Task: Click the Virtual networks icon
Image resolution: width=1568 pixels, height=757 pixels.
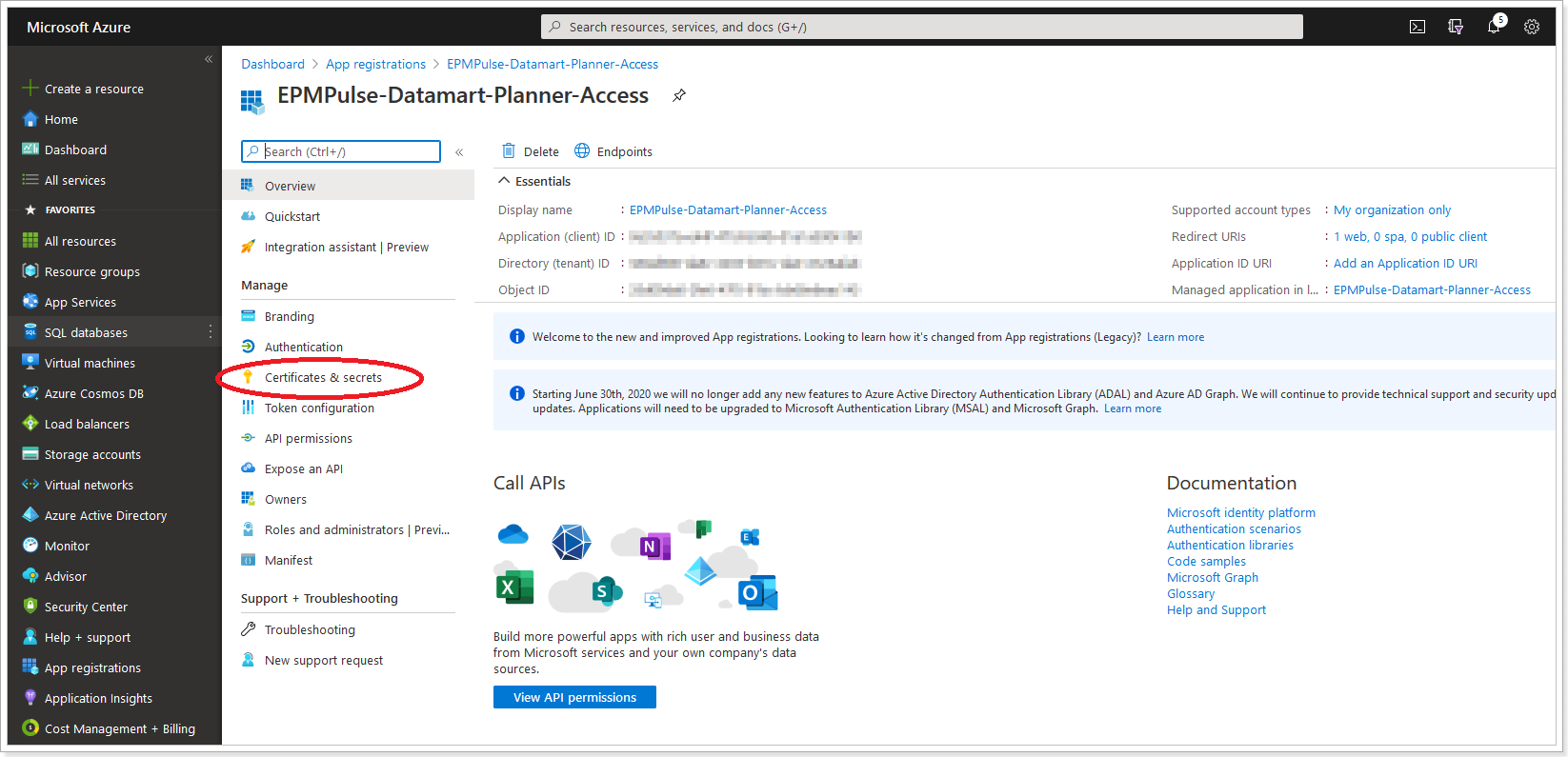Action: click(30, 485)
